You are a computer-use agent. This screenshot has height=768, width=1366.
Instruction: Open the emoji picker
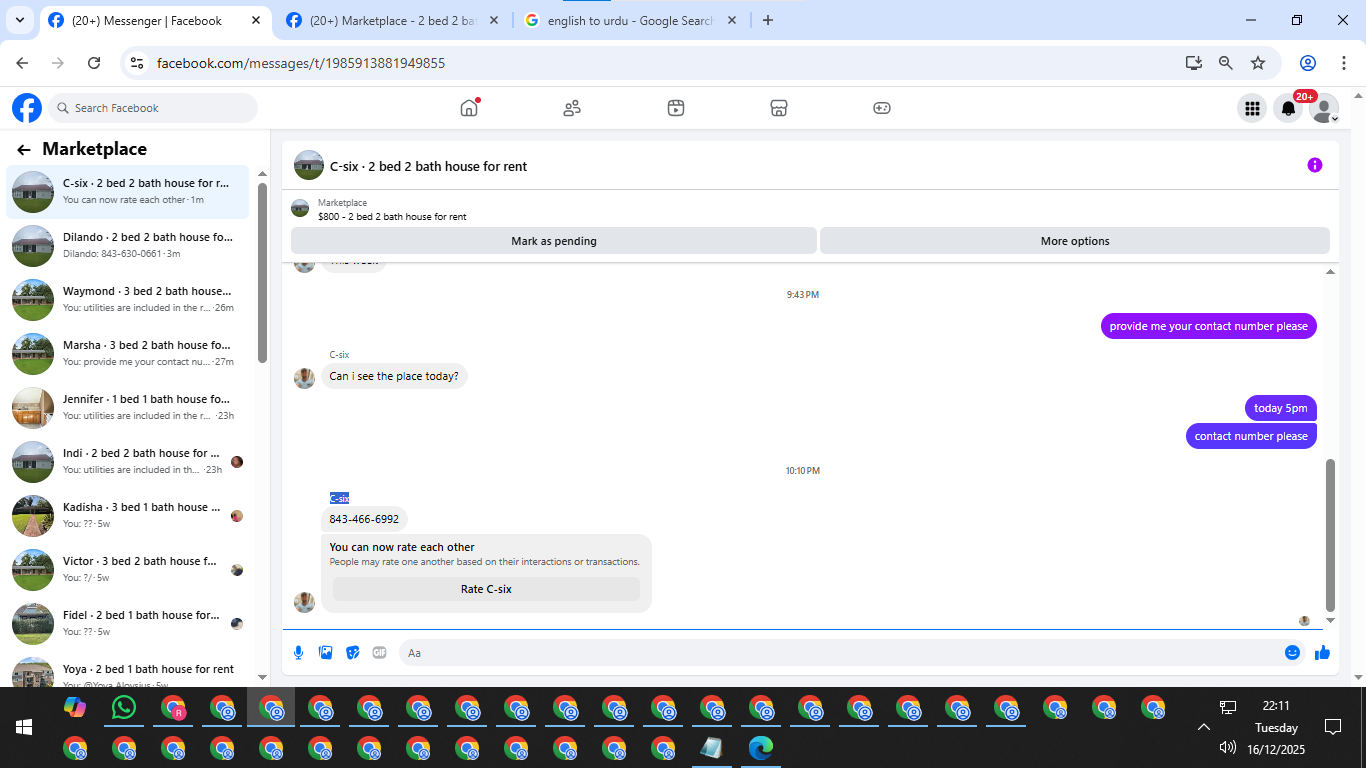(1292, 653)
